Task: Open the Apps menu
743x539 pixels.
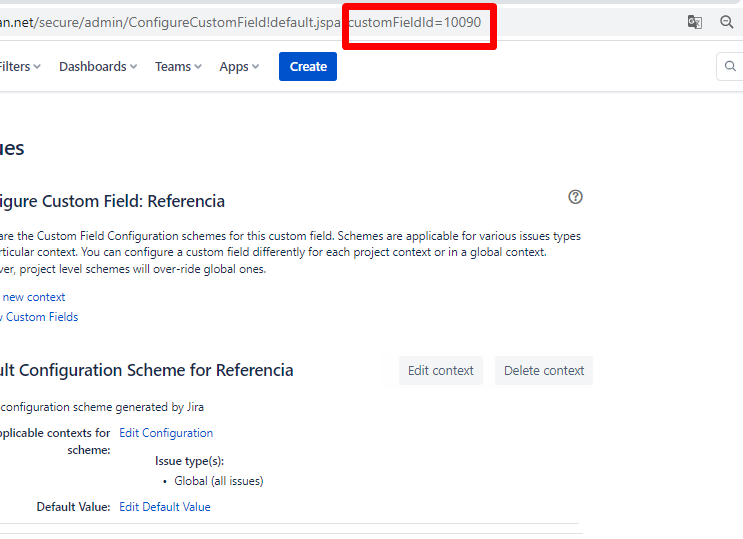Action: (x=239, y=67)
